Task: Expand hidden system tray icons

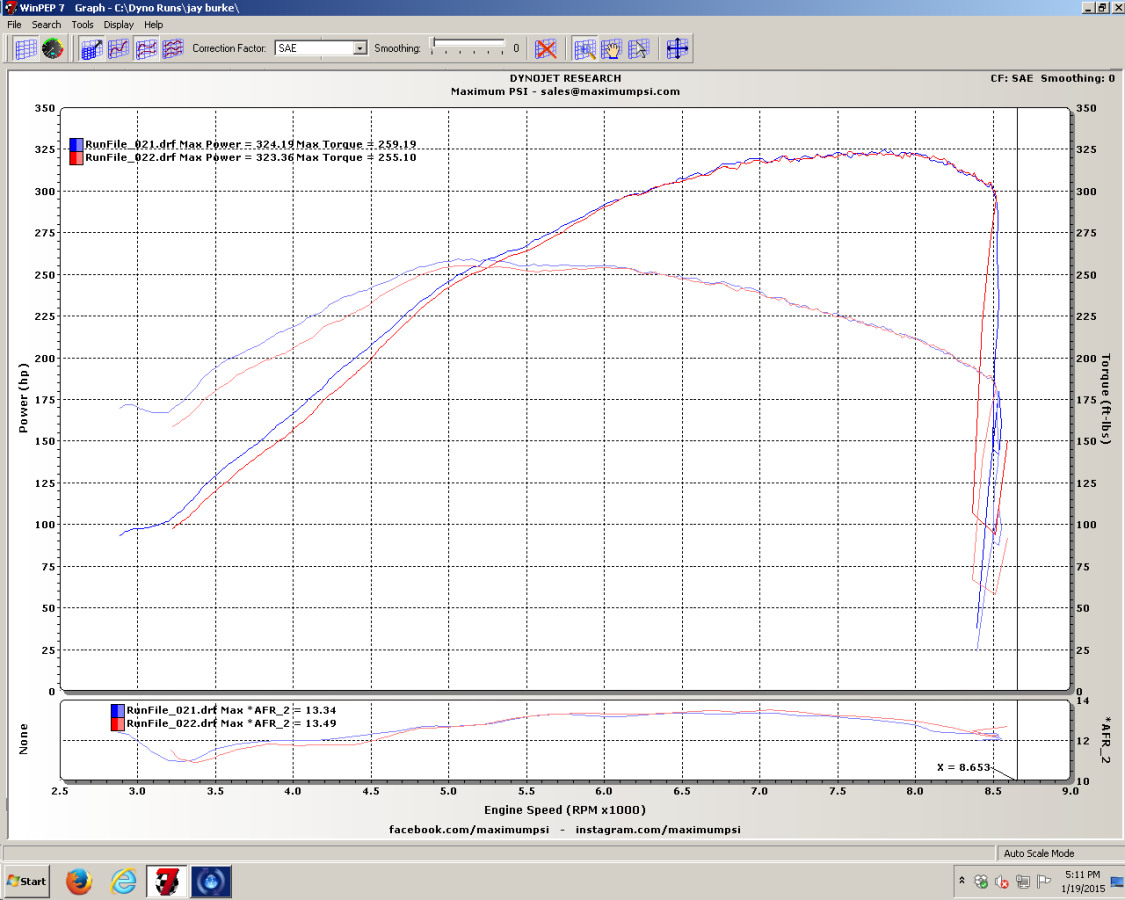Action: pyautogui.click(x=961, y=880)
